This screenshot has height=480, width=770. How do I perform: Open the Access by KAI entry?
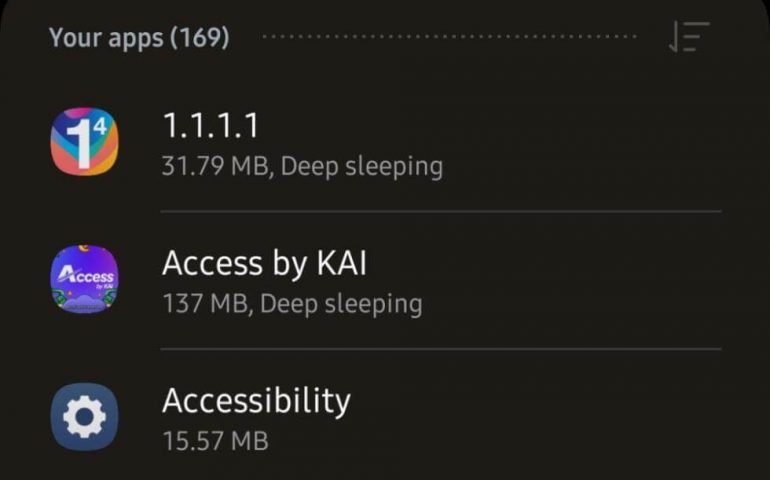[385, 280]
